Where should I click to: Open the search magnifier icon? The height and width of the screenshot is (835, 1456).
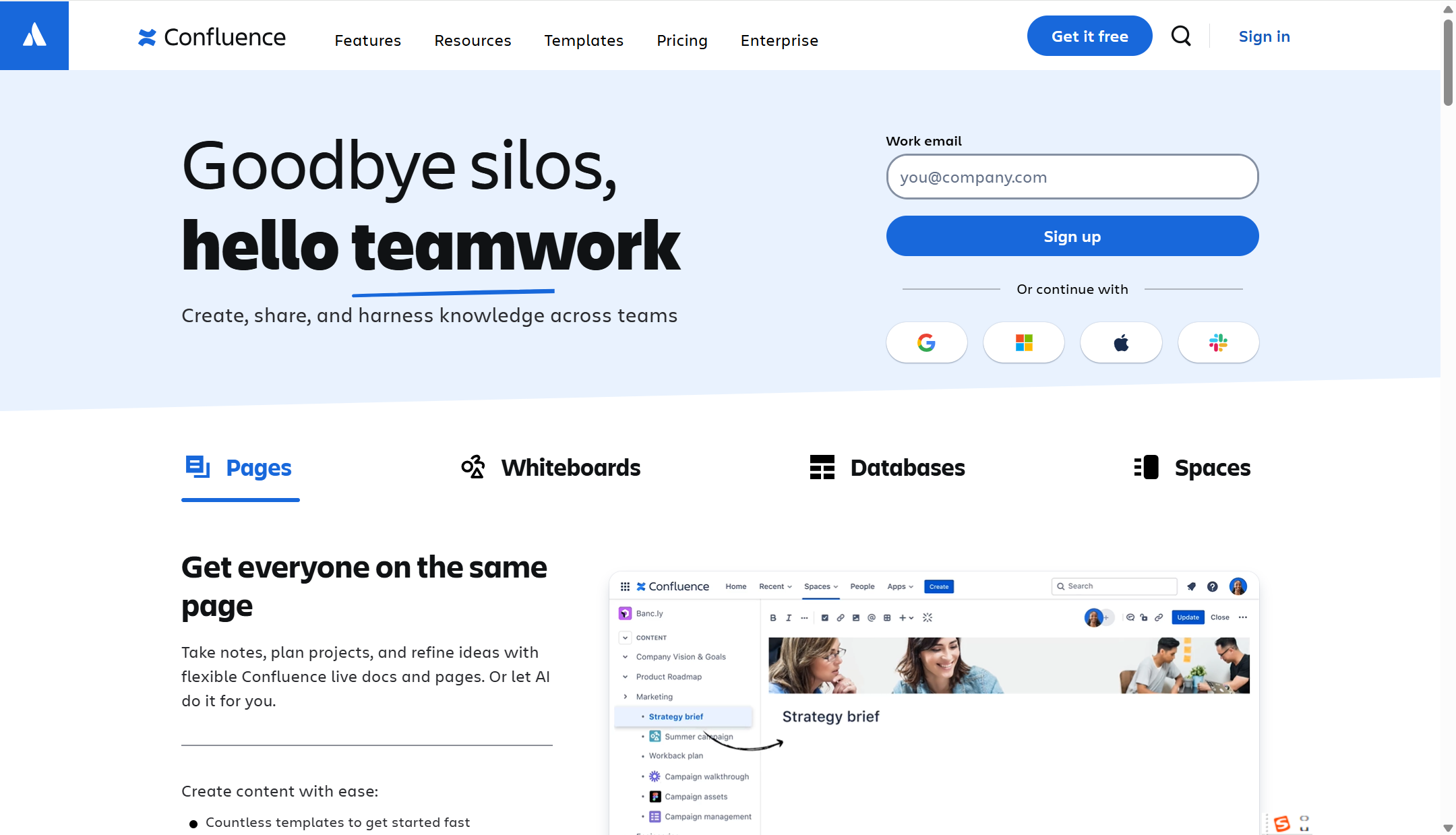coord(1181,36)
